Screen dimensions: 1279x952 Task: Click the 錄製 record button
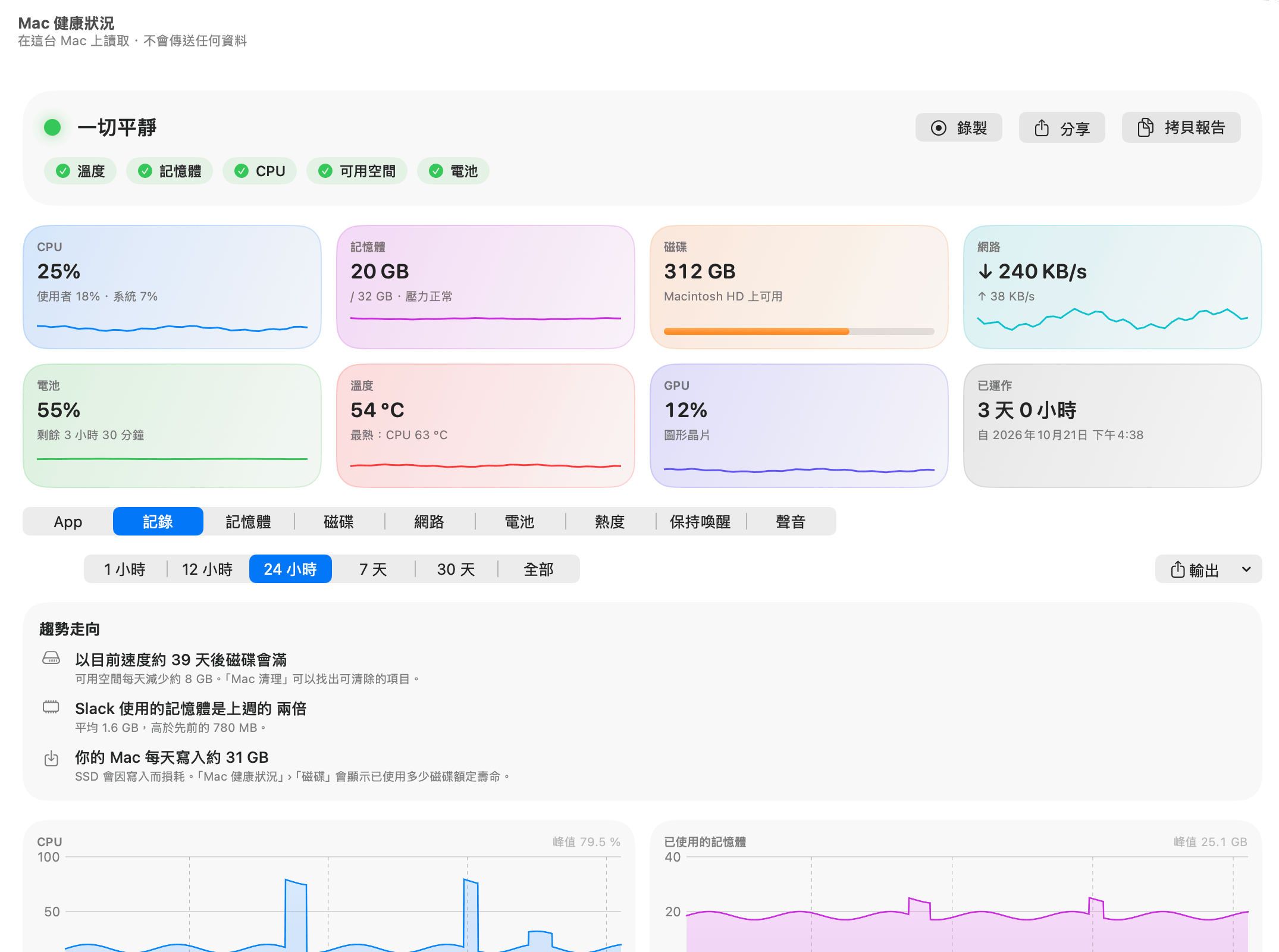click(x=958, y=128)
